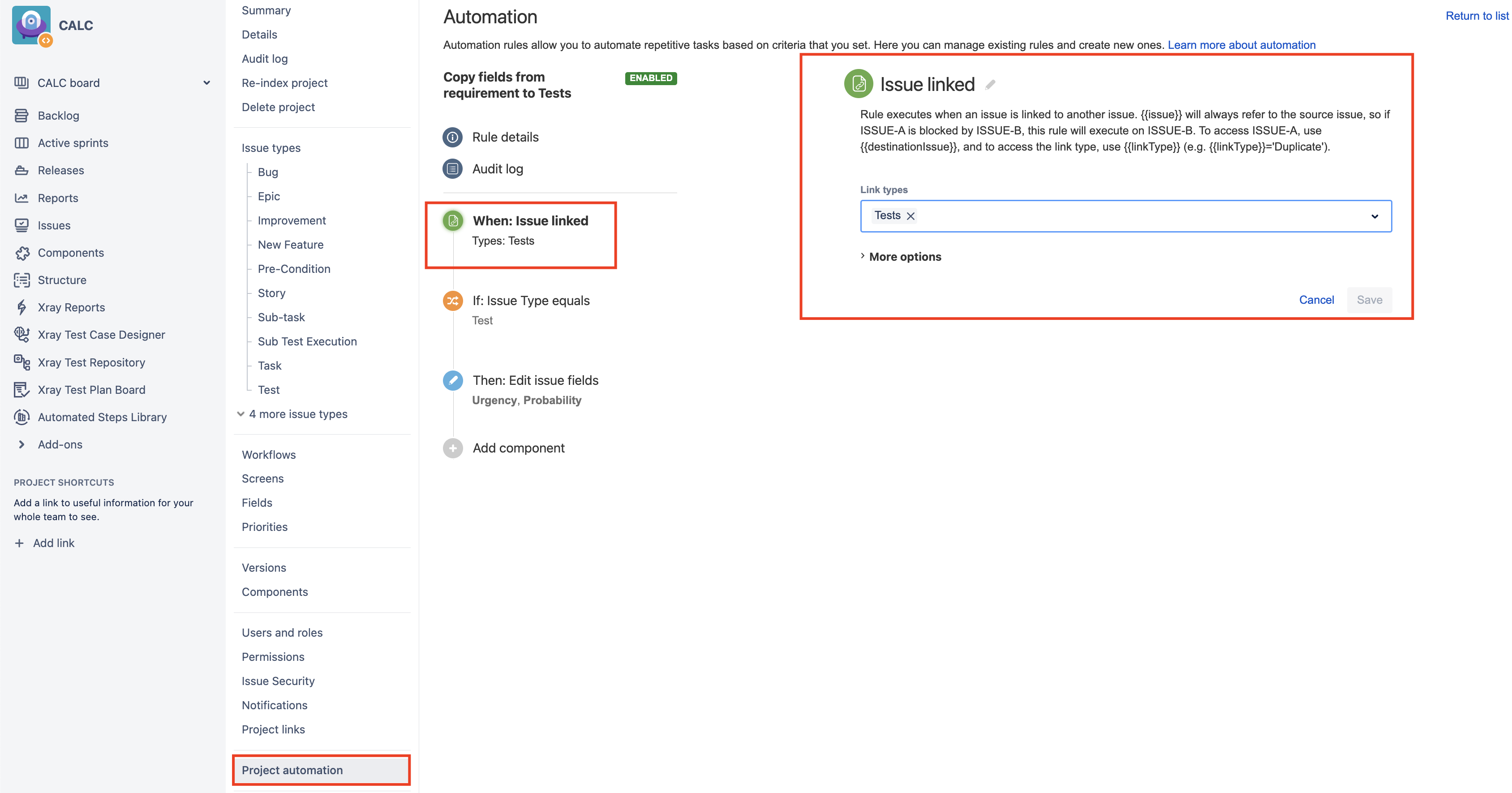Screen dimensions: 1512x793
Task: Select the Epic issue type
Action: pyautogui.click(x=269, y=196)
